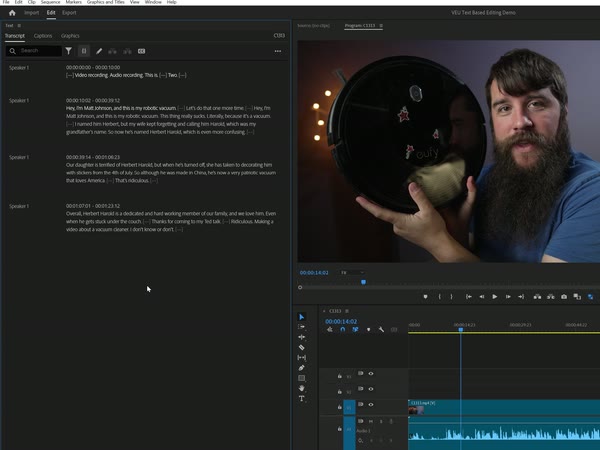The height and width of the screenshot is (450, 600).
Task: Click the Lift button in Program monitor
Action: point(537,297)
